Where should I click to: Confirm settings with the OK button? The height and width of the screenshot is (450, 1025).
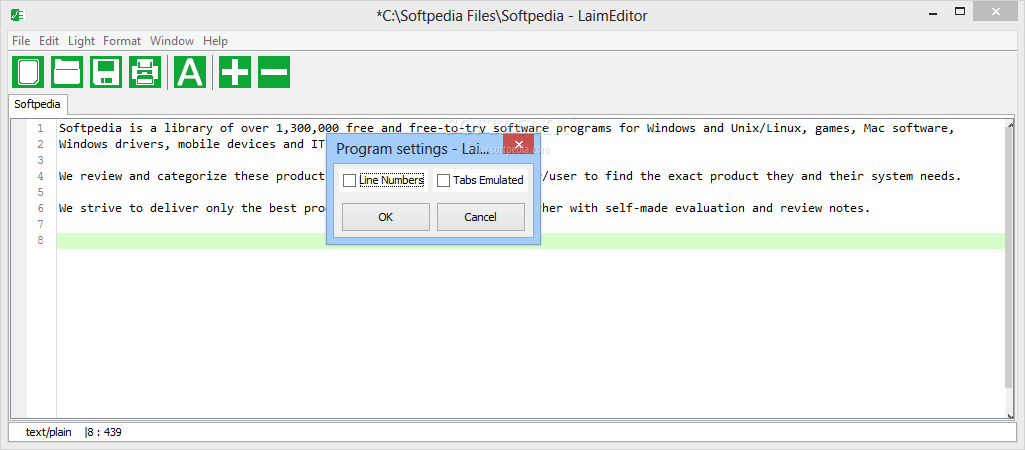386,217
